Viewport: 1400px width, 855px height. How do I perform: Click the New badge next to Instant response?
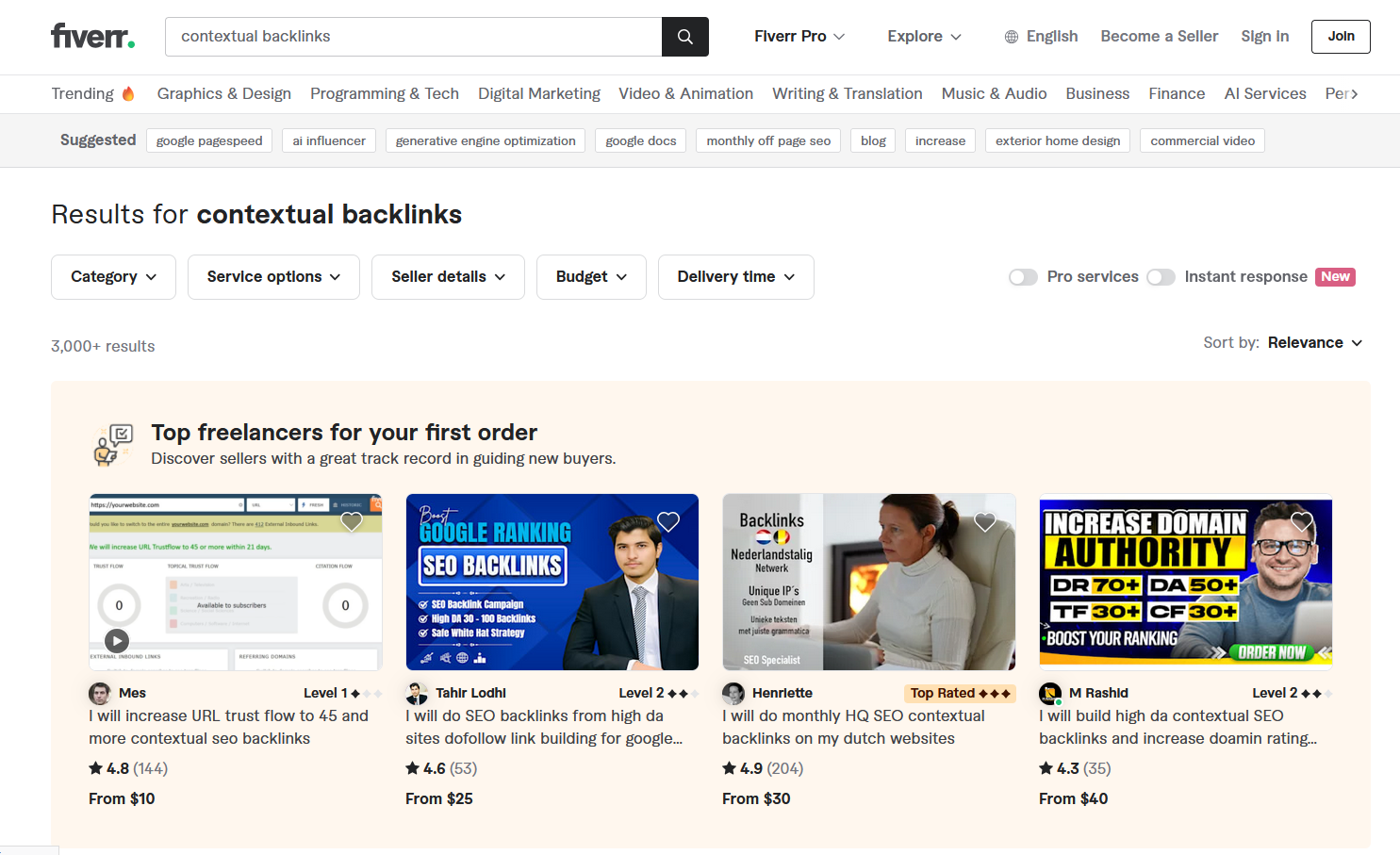pyautogui.click(x=1335, y=277)
